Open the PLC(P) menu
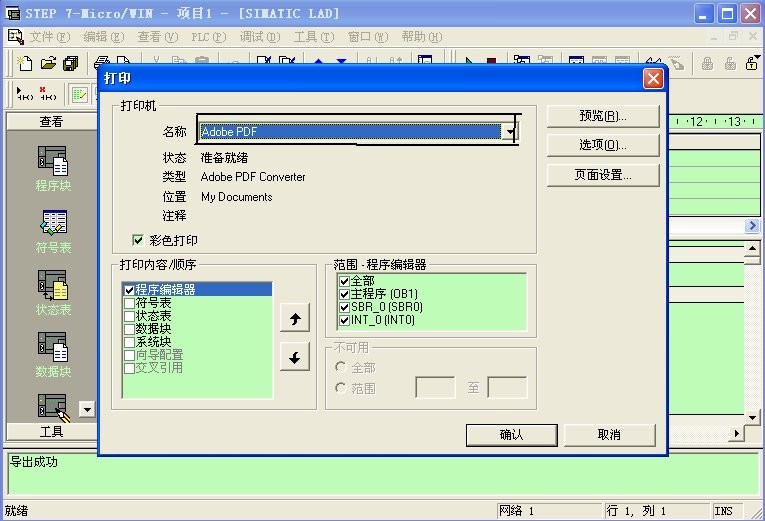765x521 pixels. coord(209,37)
